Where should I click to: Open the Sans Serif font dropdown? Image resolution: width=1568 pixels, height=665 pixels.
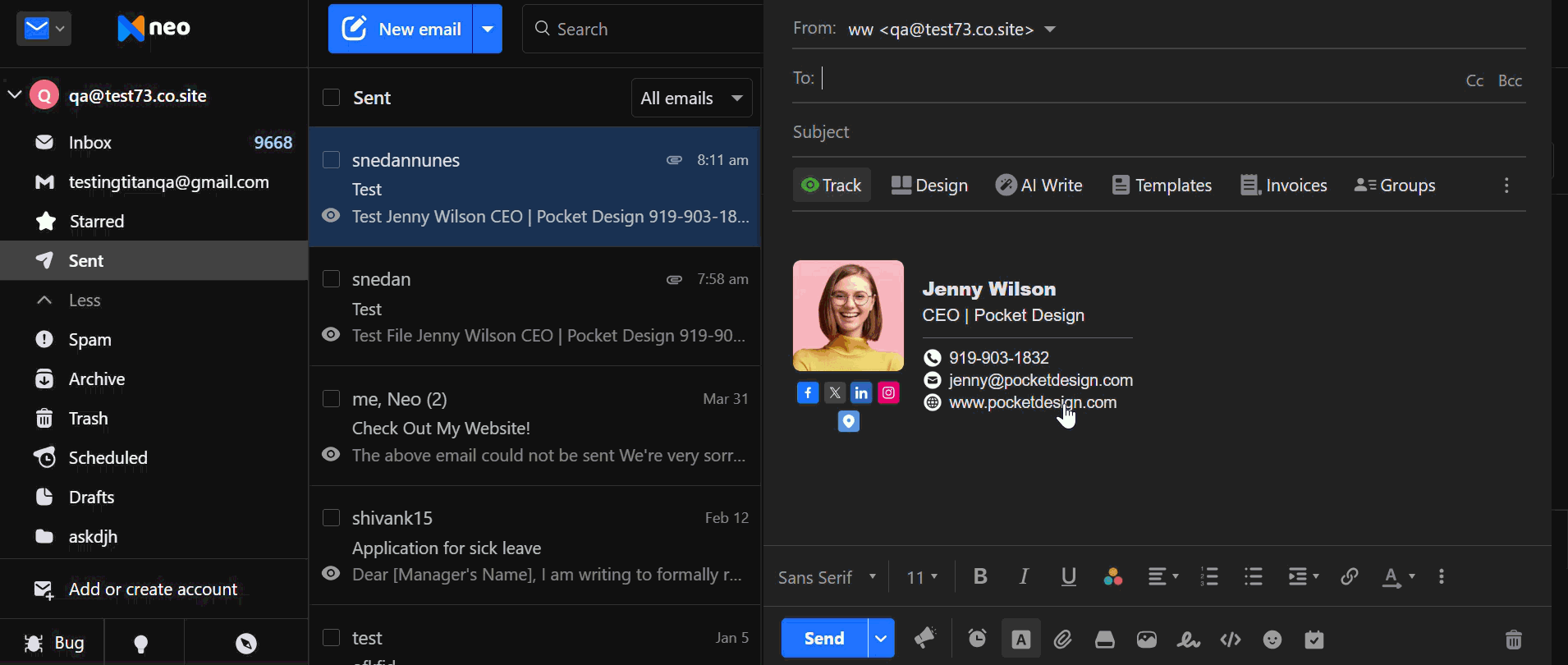point(828,577)
